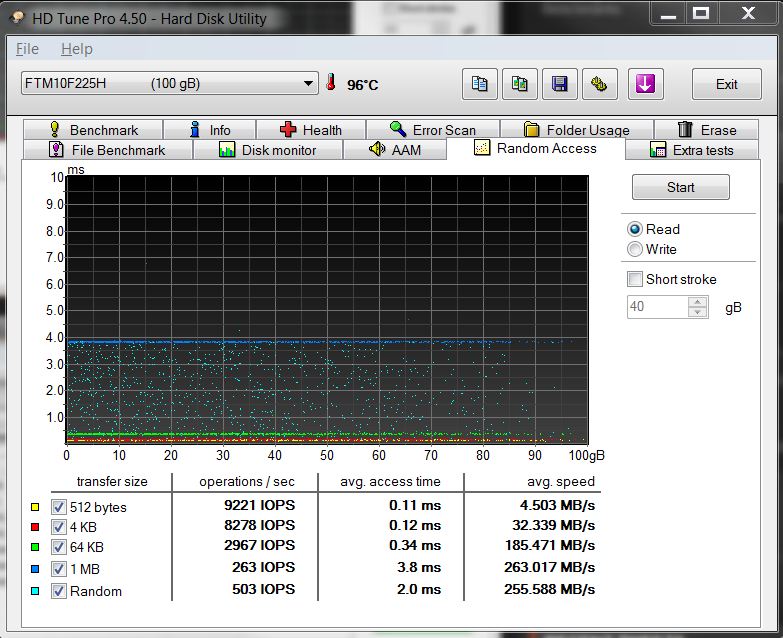The width and height of the screenshot is (783, 638).
Task: Click the thermometer temperature icon
Action: (x=331, y=84)
